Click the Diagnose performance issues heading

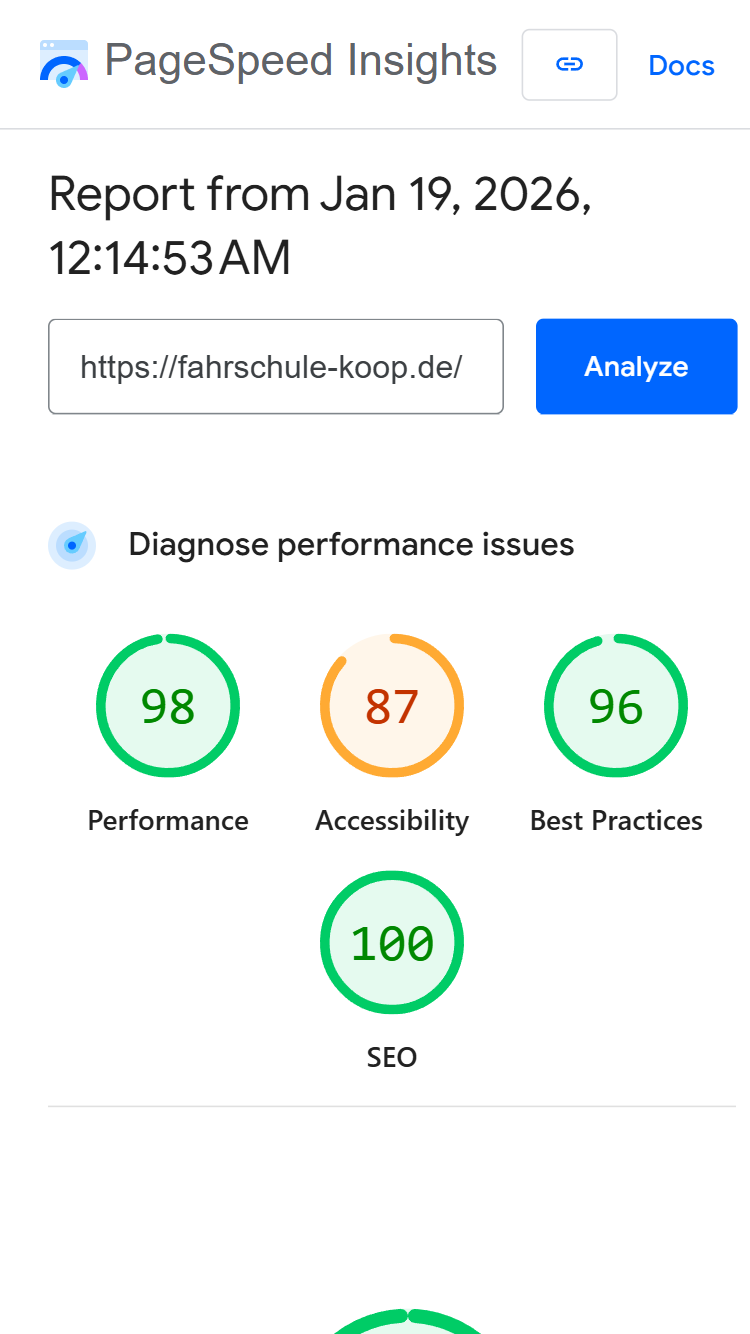click(x=351, y=545)
